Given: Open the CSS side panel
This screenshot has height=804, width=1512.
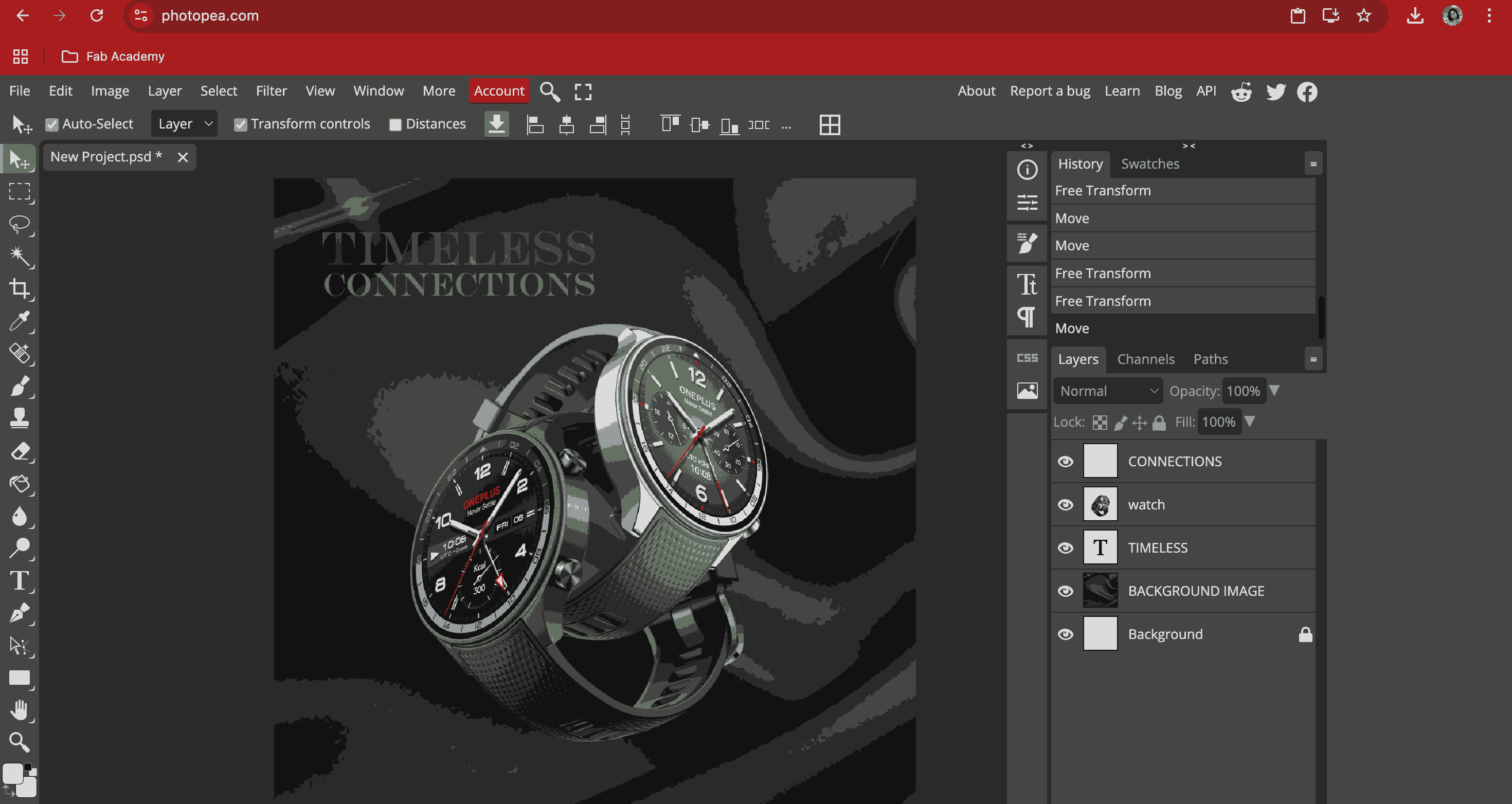Looking at the screenshot, I should point(1027,358).
